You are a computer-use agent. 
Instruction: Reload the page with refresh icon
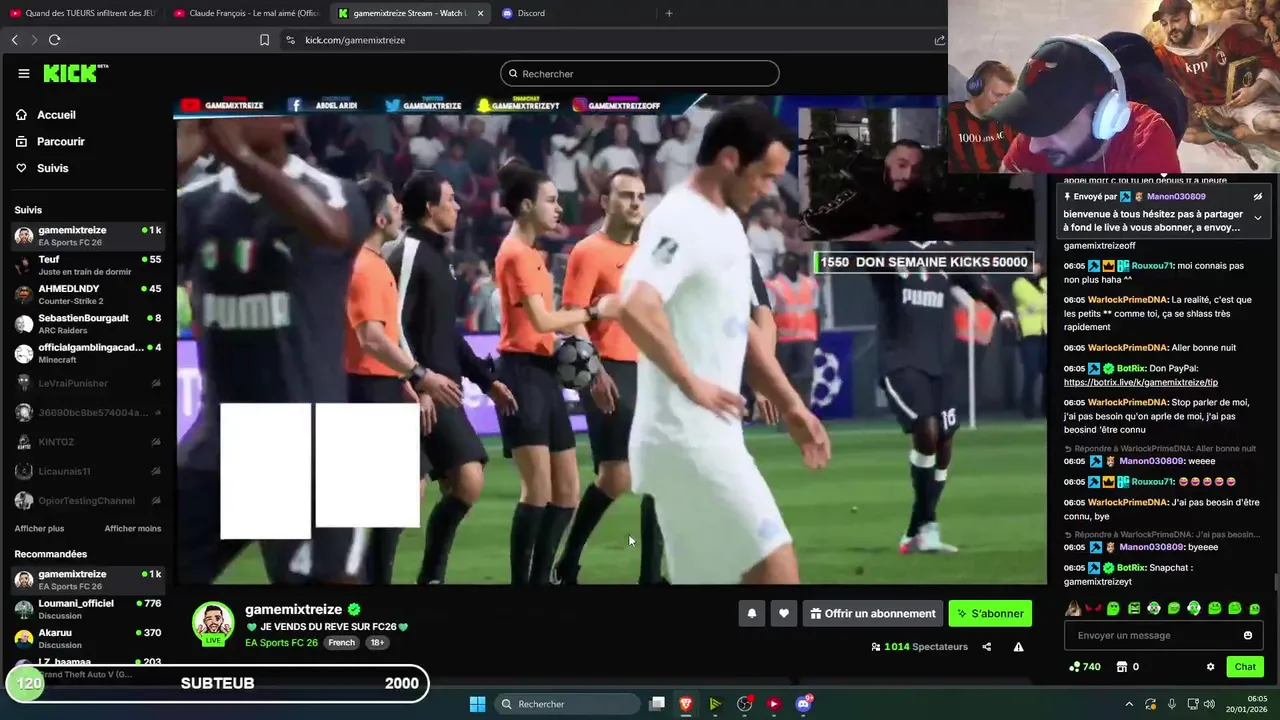[x=54, y=40]
